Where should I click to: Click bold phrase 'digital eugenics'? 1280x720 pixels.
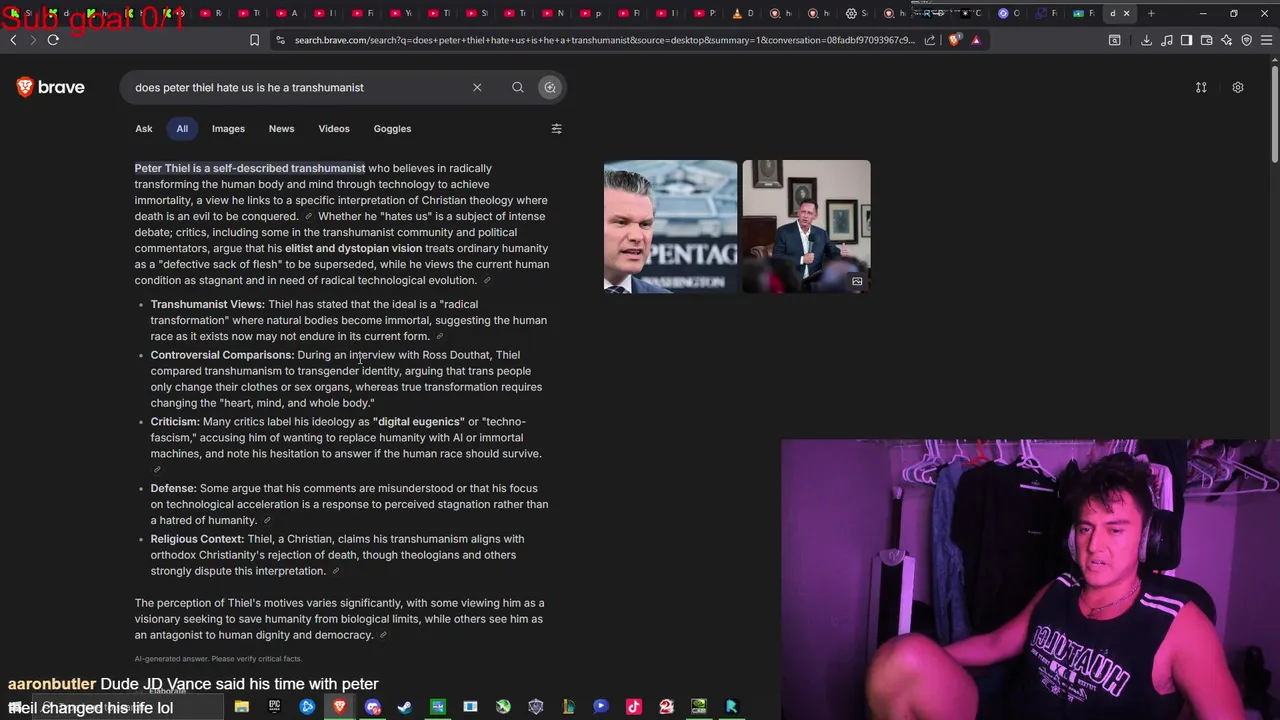[417, 422]
